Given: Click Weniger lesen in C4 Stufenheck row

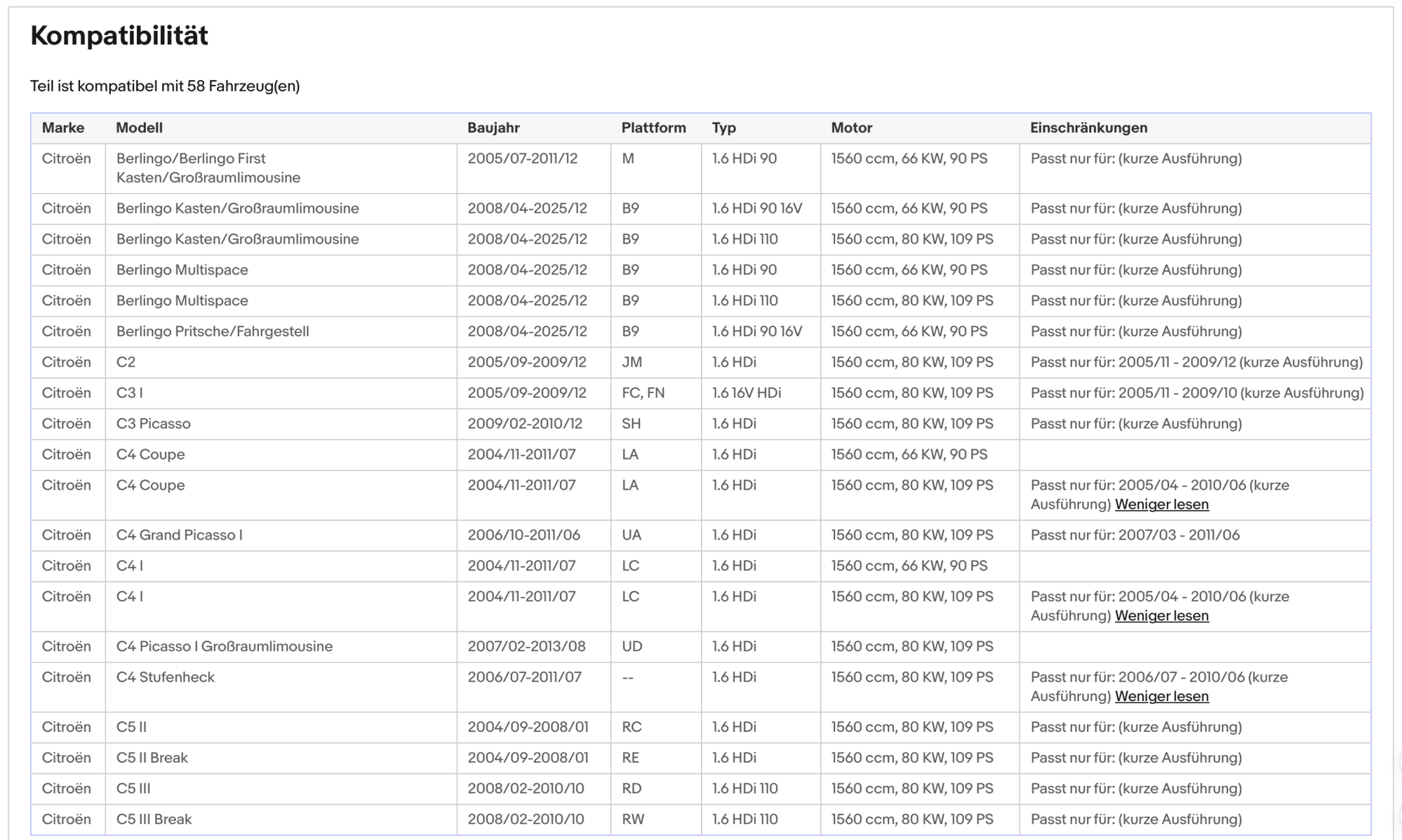Looking at the screenshot, I should coord(1161,697).
